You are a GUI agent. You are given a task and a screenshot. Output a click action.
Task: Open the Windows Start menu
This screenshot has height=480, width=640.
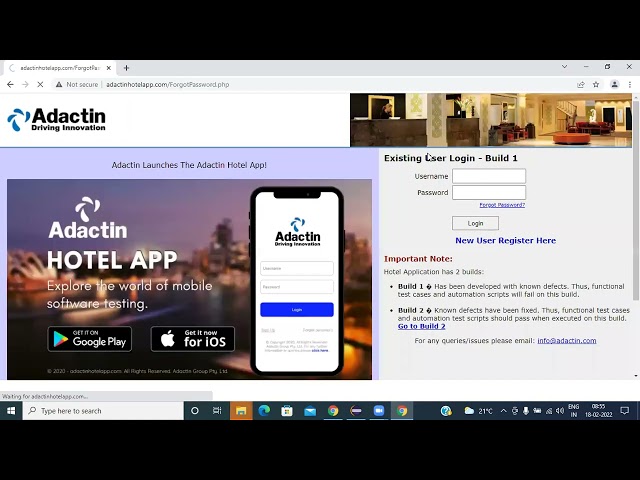pos(11,411)
